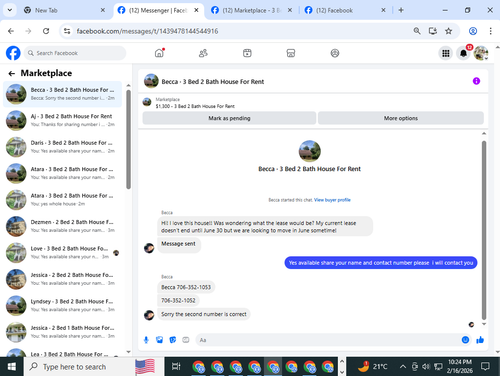This screenshot has width=500, height=376.
Task: Open a new browser tab with plus
Action: point(401,10)
